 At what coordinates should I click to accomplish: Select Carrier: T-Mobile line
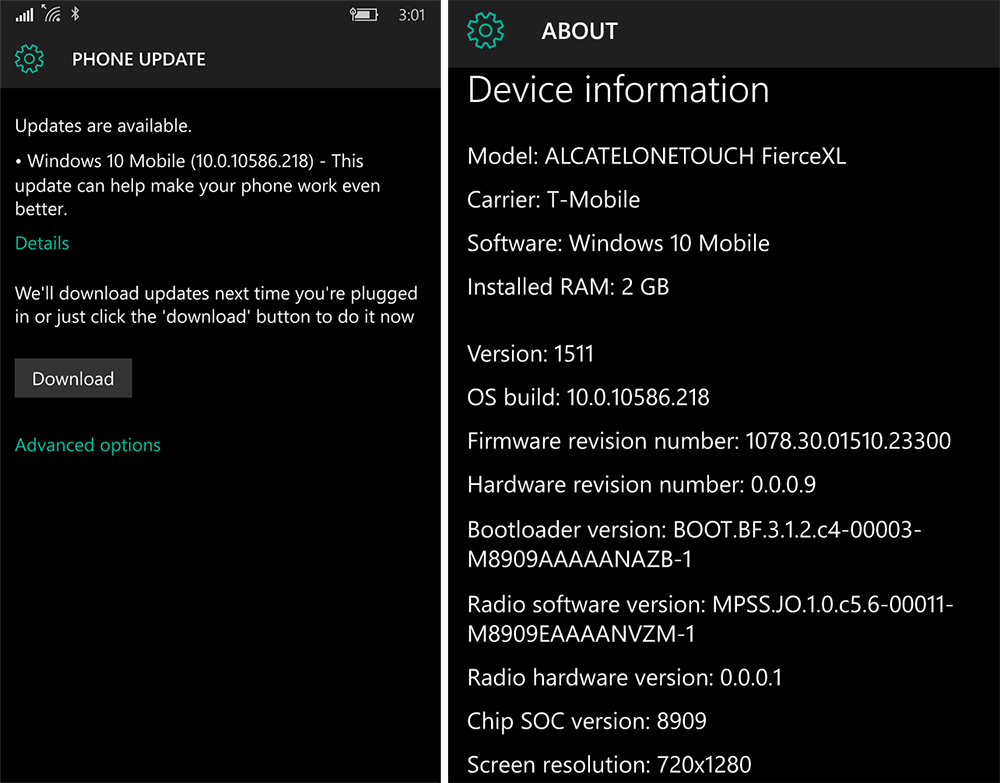554,200
